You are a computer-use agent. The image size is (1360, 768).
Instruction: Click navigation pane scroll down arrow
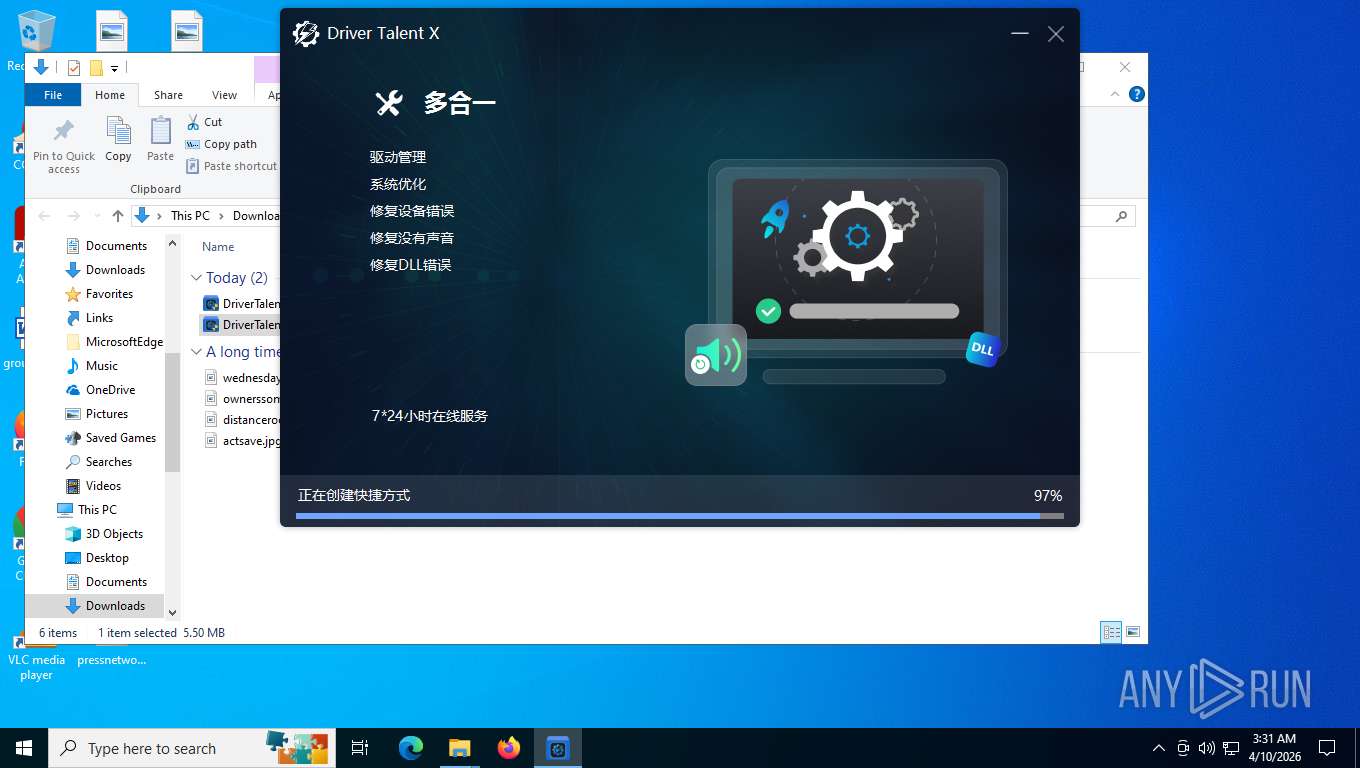(x=172, y=612)
